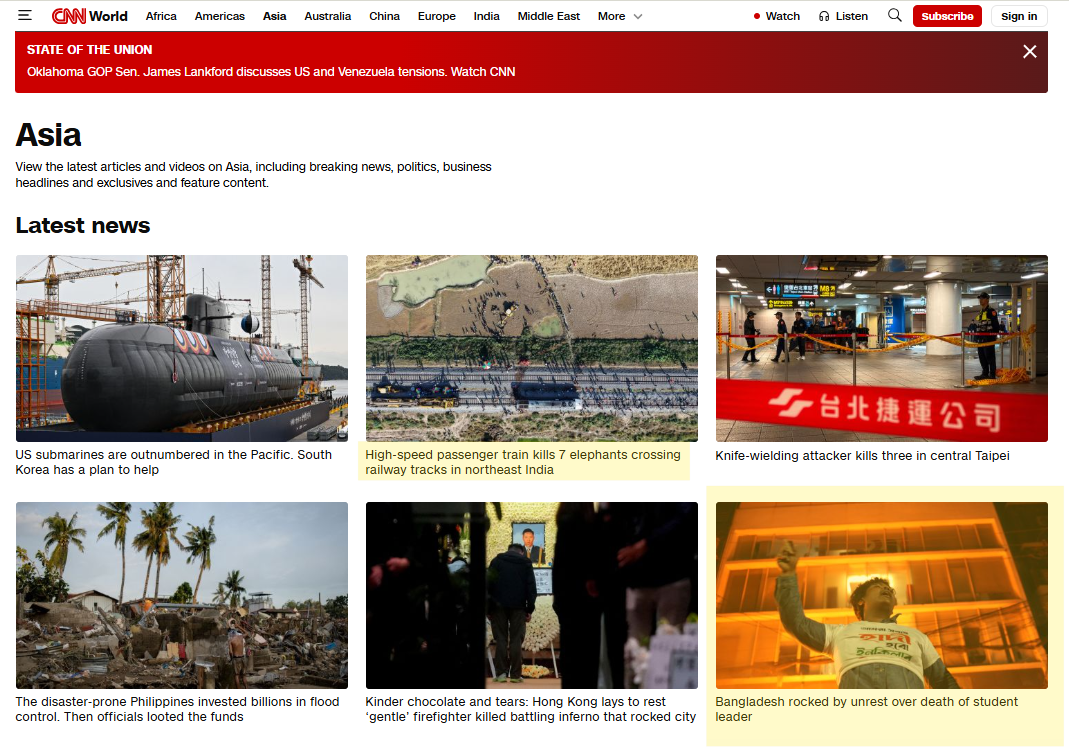Click the Listen headphones link
Viewport: 1069px width, 747px height.
(843, 16)
